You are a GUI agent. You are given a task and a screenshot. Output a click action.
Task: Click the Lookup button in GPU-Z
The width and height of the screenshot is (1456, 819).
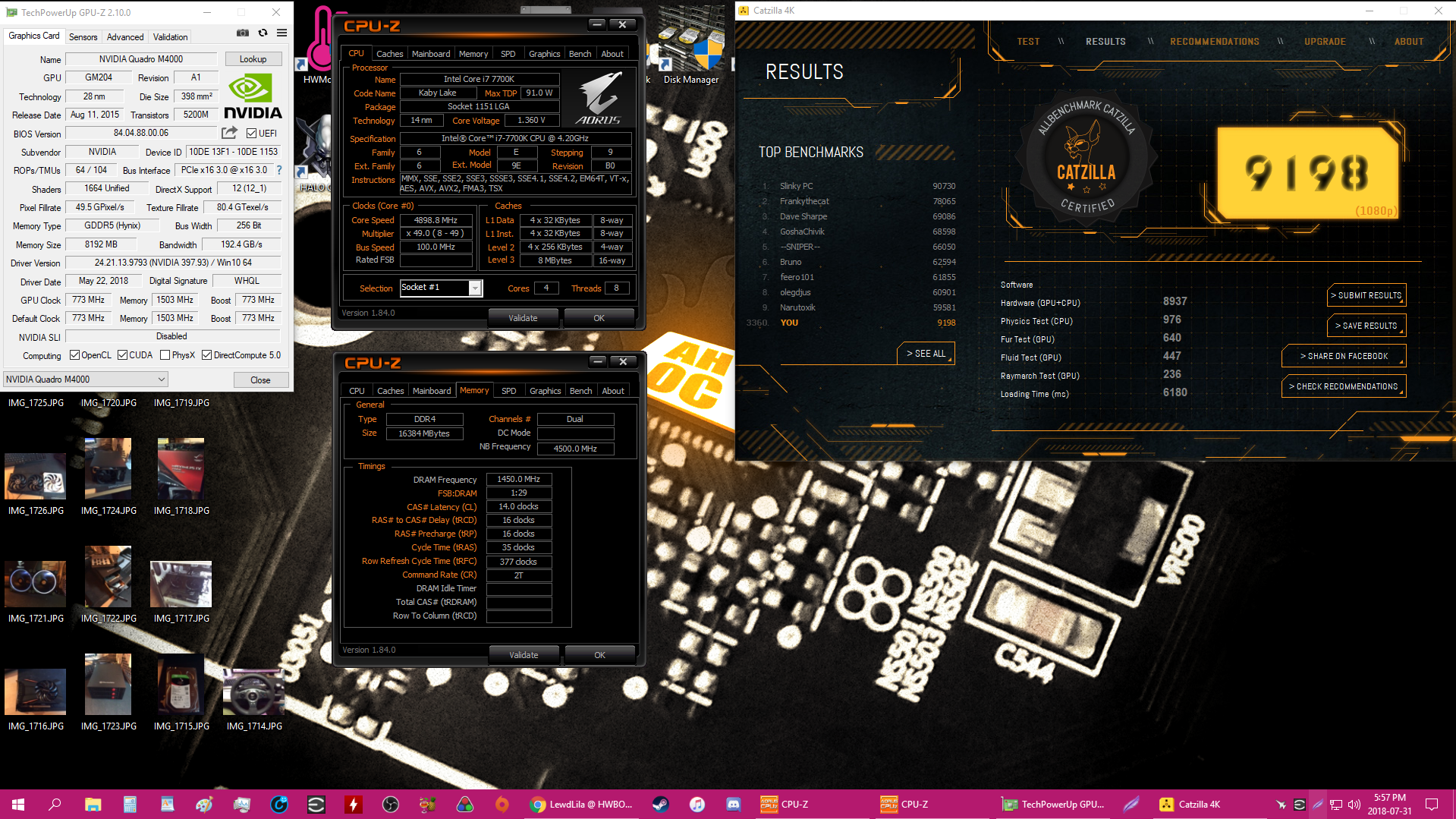(x=253, y=59)
